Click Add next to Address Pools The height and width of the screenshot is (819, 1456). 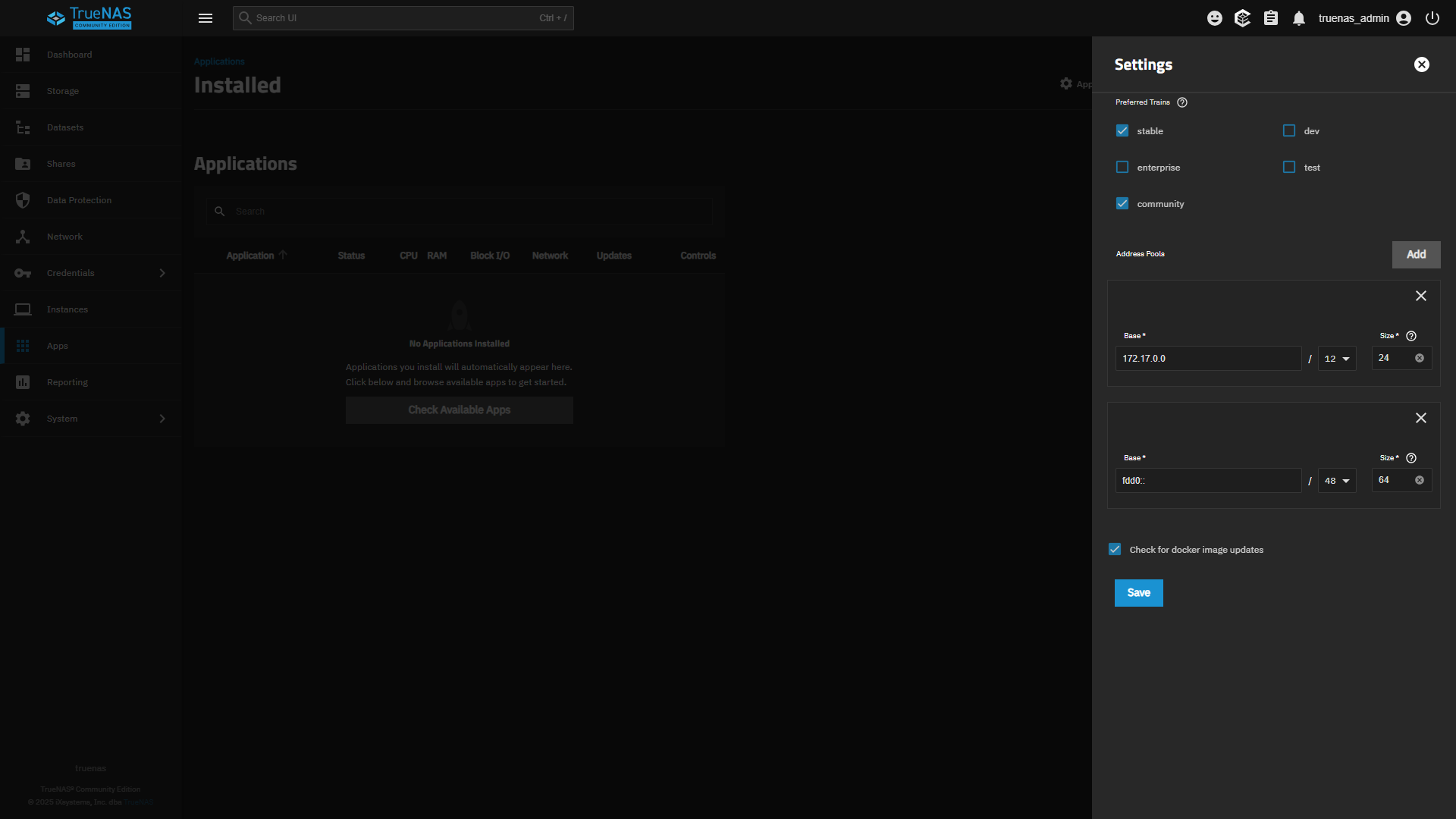1416,255
